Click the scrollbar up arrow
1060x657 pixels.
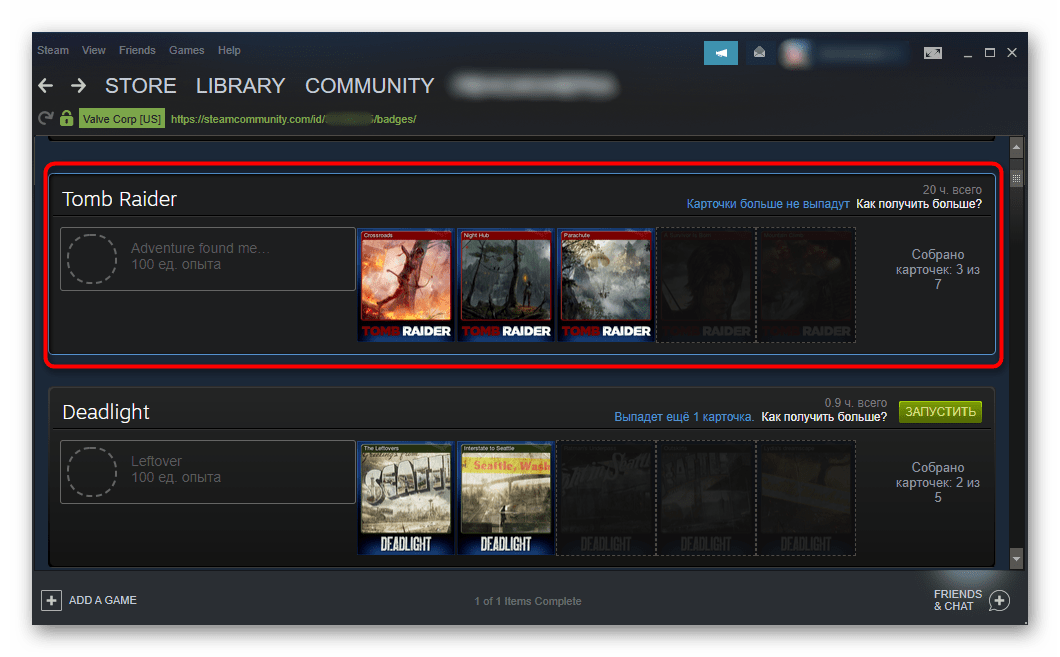click(1016, 147)
